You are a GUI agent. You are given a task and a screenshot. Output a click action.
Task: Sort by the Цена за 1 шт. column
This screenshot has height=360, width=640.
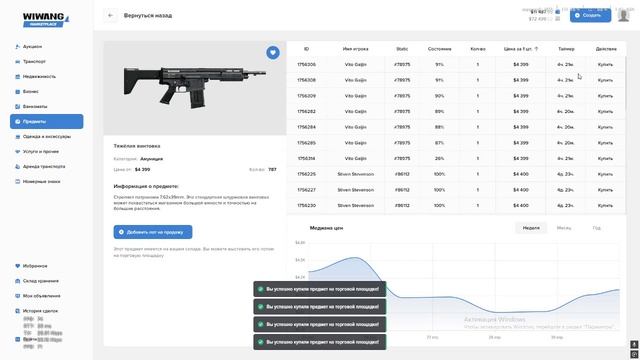[520, 49]
